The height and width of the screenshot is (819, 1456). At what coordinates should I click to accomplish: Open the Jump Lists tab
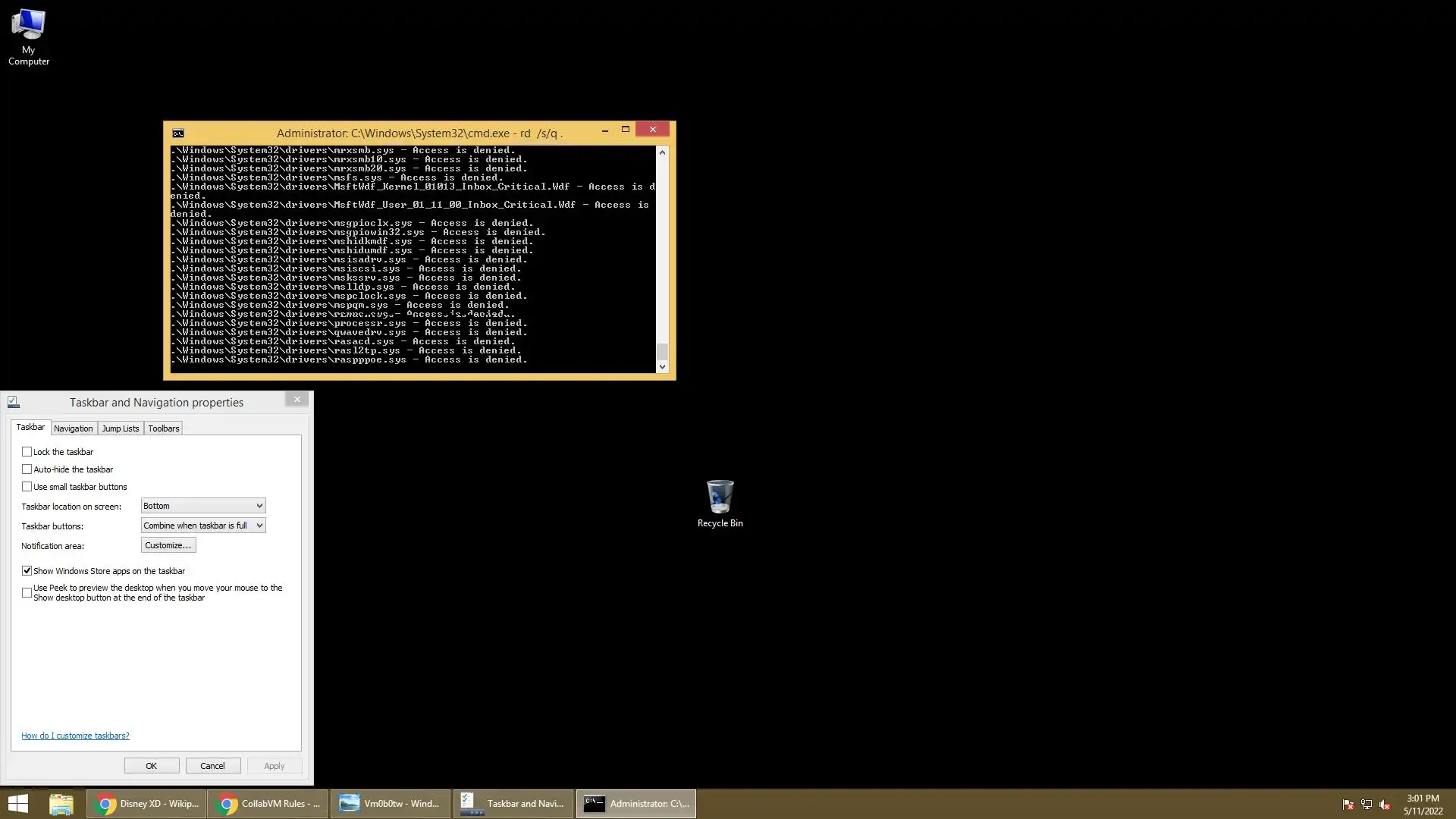point(121,428)
